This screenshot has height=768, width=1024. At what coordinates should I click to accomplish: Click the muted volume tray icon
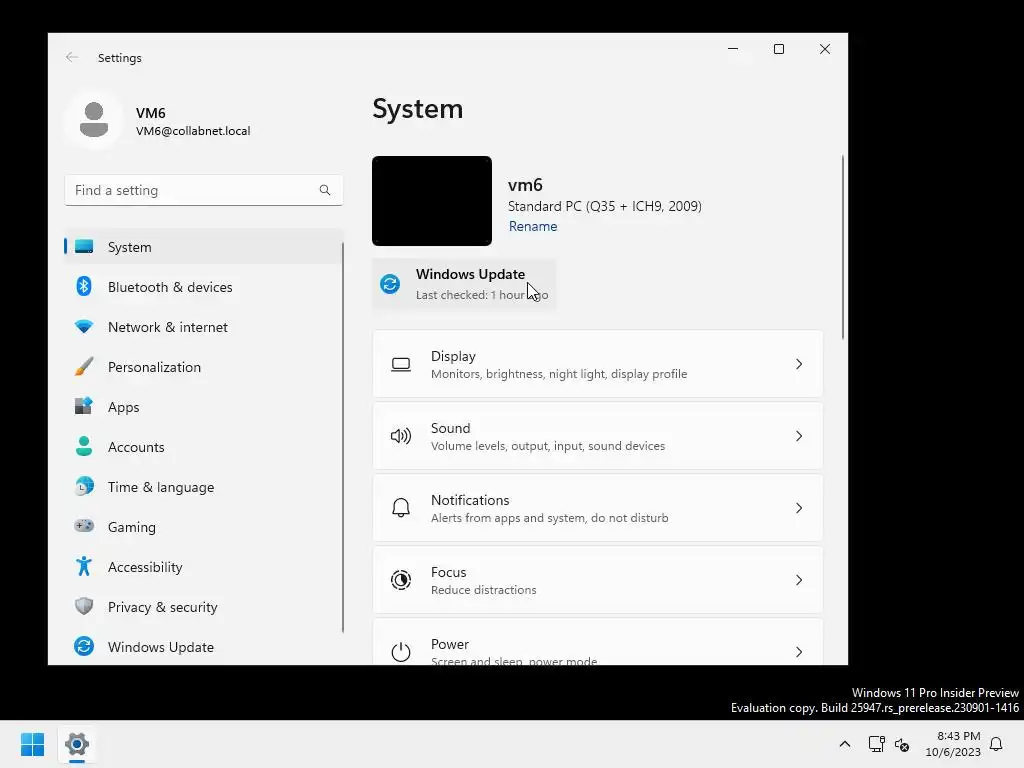click(x=902, y=744)
